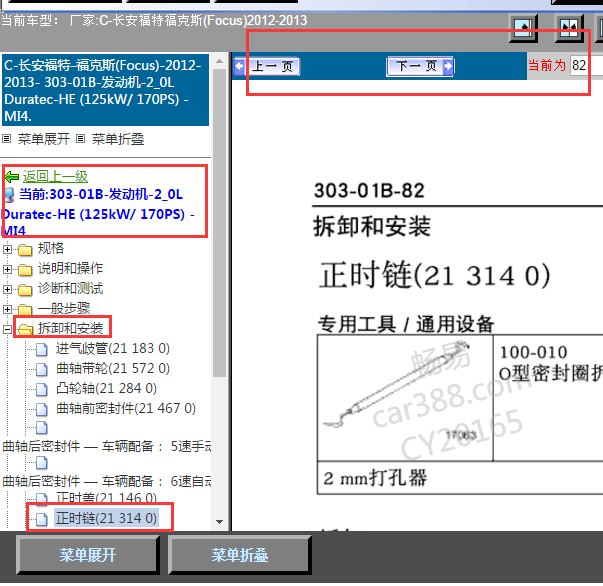Open the 诊断和测试 folder
This screenshot has height=586, width=603.
[x=70, y=288]
